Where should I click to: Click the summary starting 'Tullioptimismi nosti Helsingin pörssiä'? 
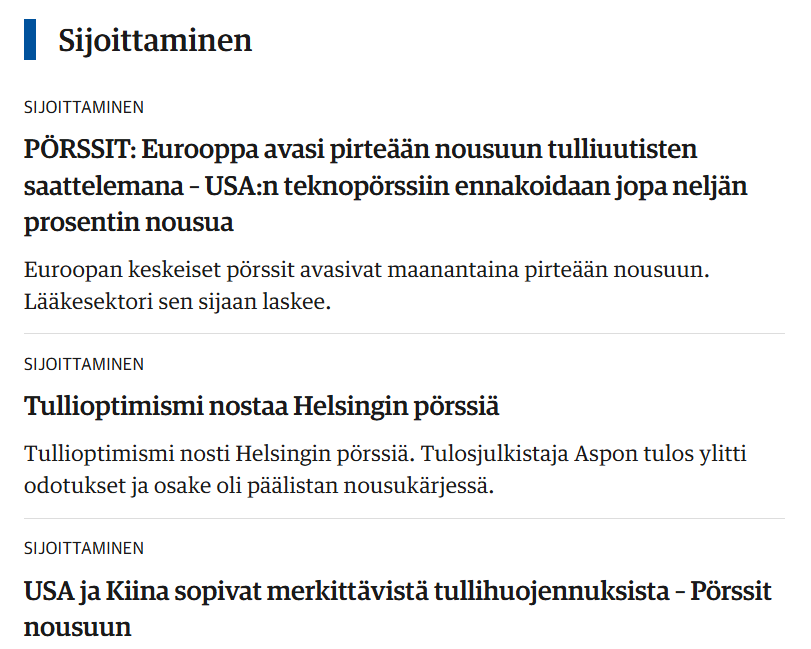(385, 470)
